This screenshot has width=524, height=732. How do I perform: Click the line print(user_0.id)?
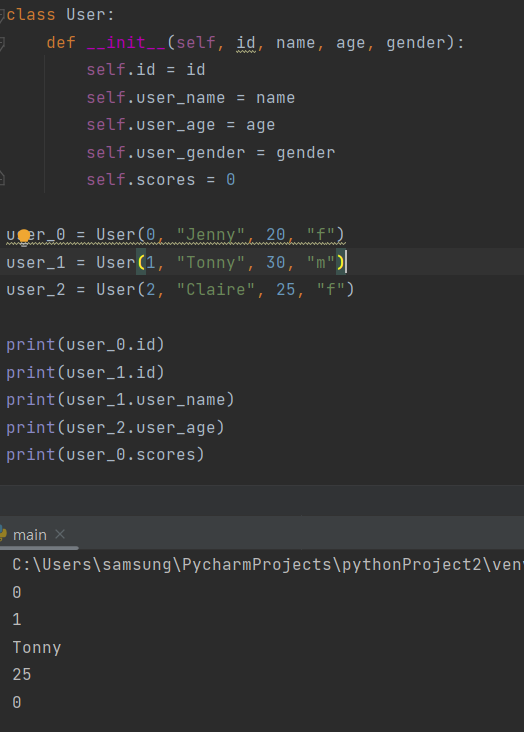[85, 345]
